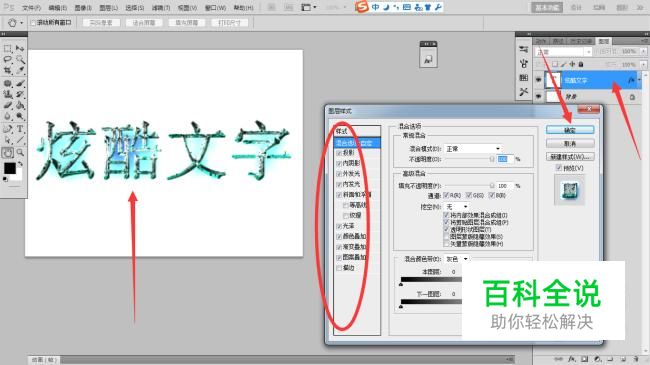Viewport: 650px width, 365px height.
Task: Select the Eraser tool
Action: pos(7,105)
